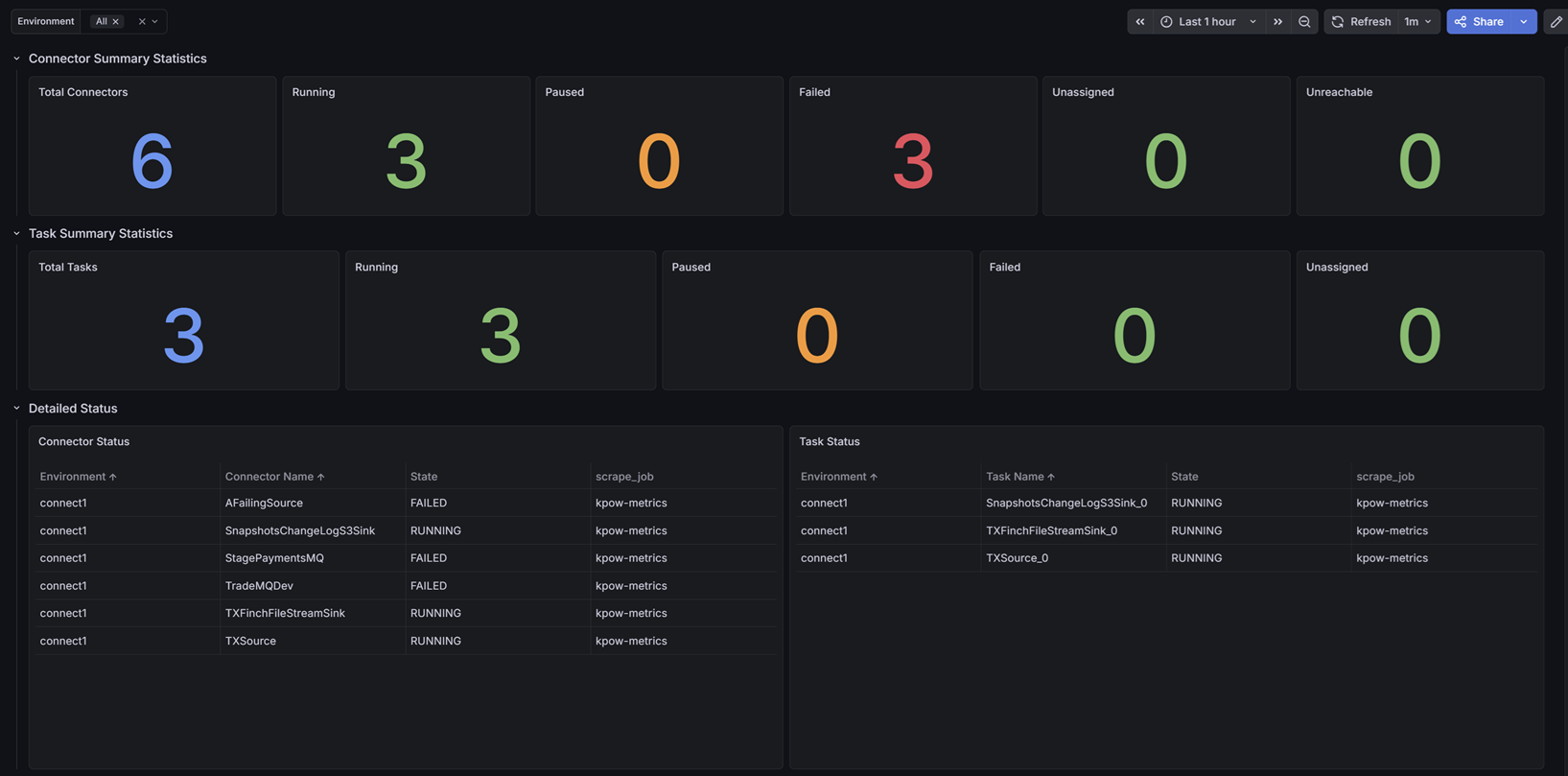The width and height of the screenshot is (1568, 776).
Task: Click the FAILED state for StagePaymentsMQ
Action: pos(429,558)
